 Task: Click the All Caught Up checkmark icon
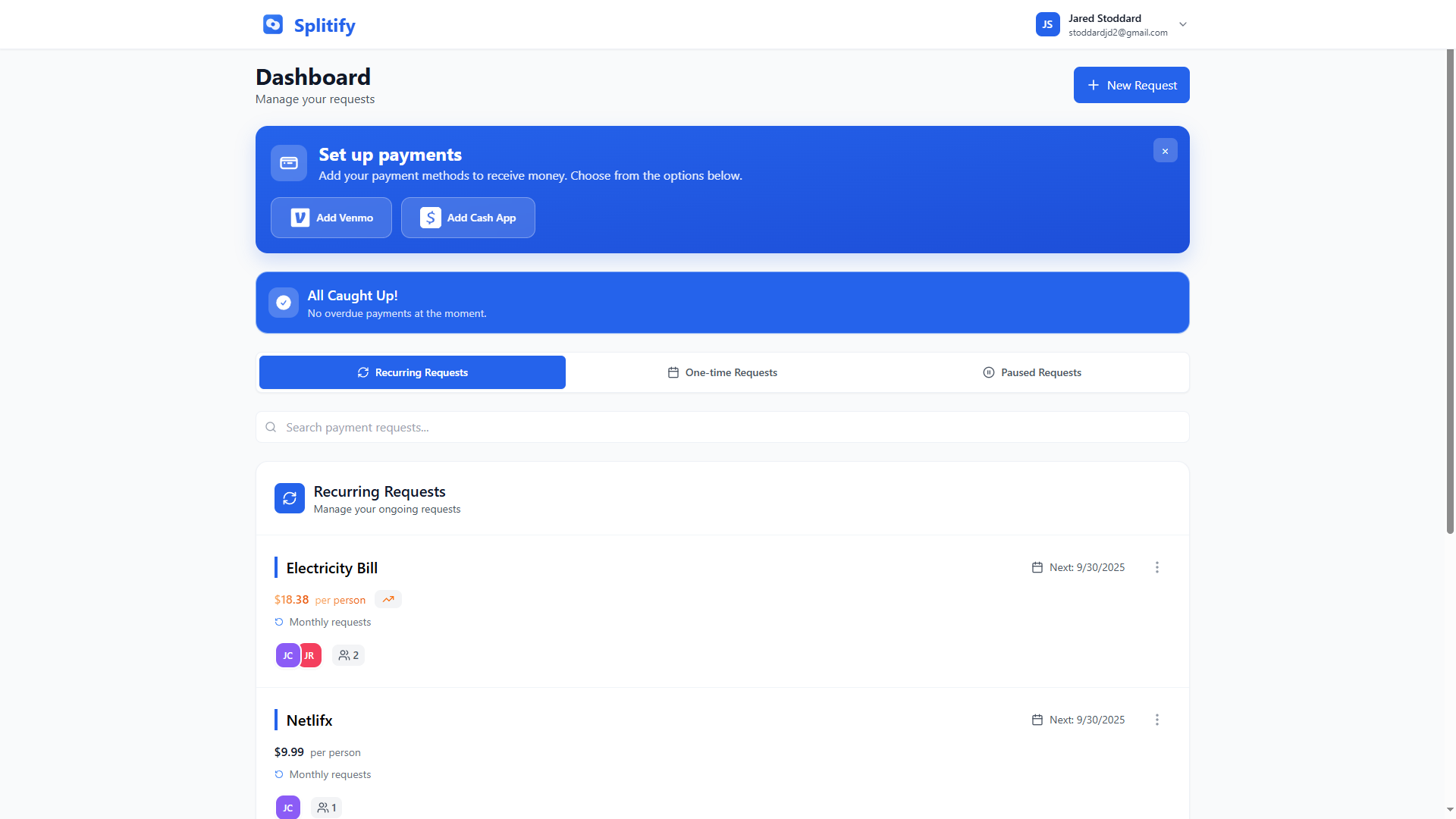284,303
